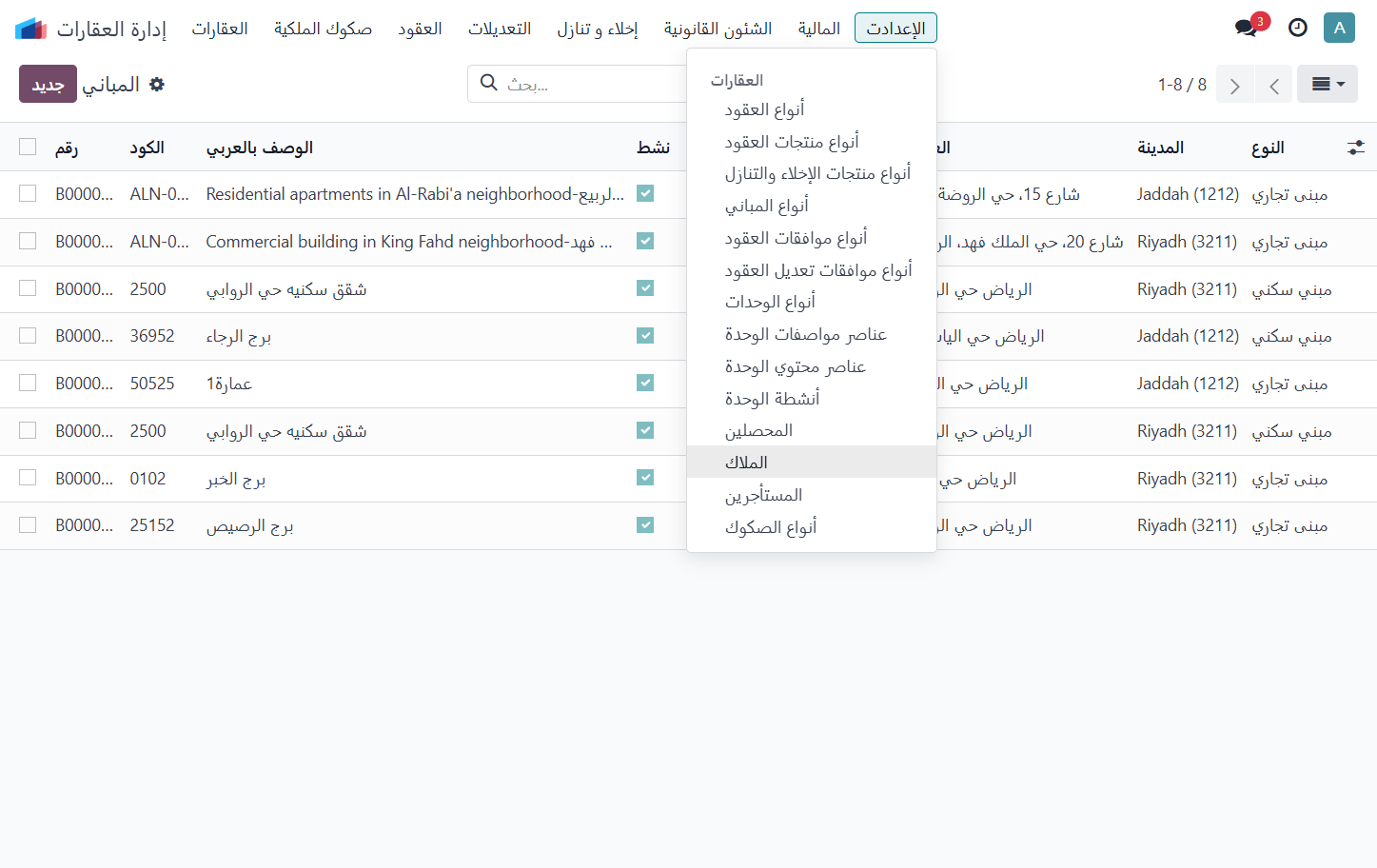Sort by the المدينة column header

[1160, 148]
